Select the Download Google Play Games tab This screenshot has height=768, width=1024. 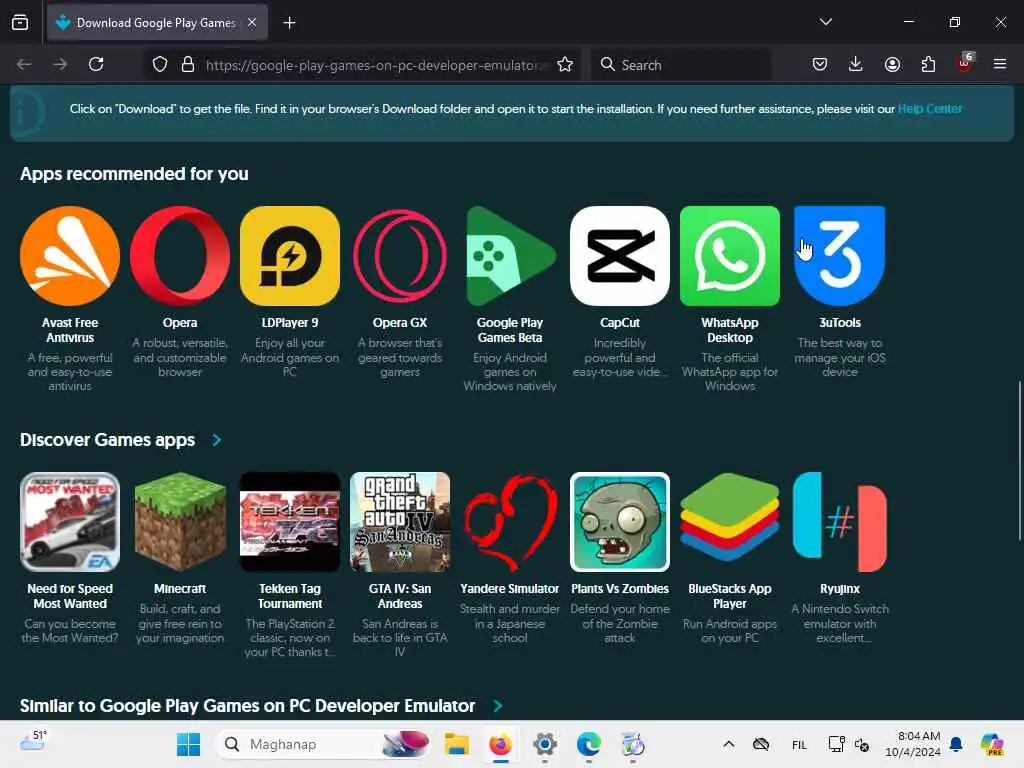pyautogui.click(x=157, y=23)
